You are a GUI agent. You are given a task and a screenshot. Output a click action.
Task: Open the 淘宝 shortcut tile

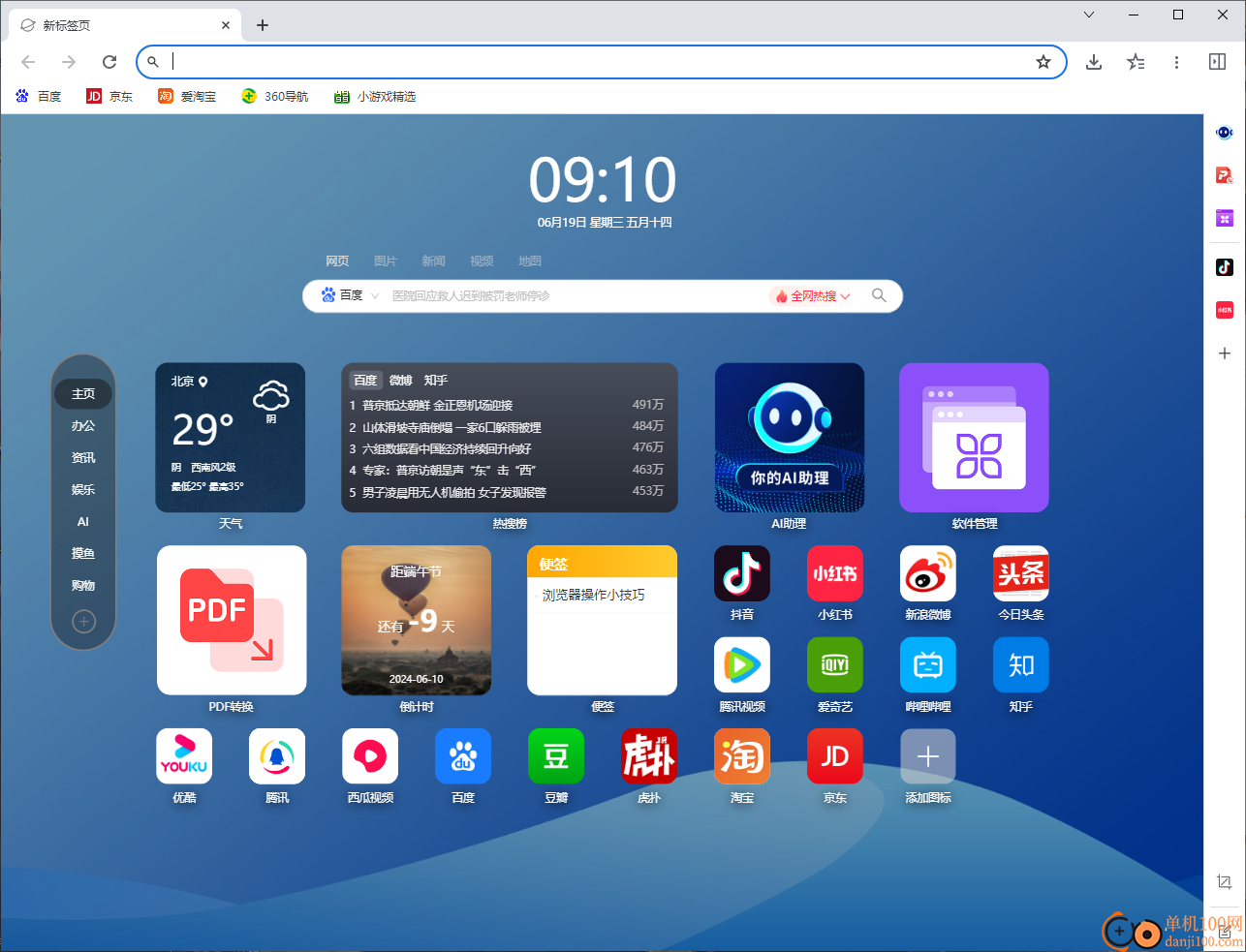tap(742, 756)
